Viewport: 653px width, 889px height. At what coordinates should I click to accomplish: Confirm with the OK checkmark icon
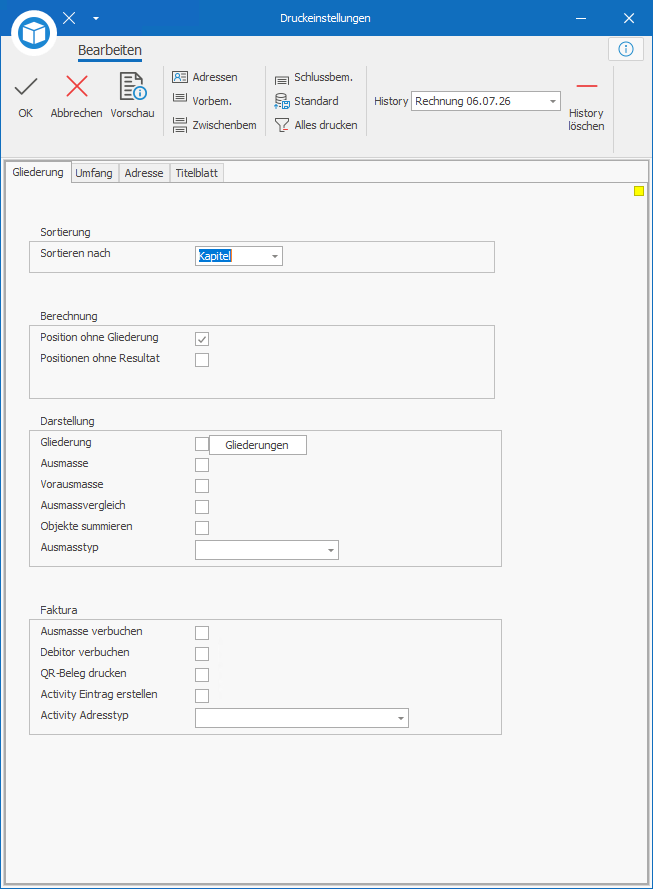click(x=26, y=87)
